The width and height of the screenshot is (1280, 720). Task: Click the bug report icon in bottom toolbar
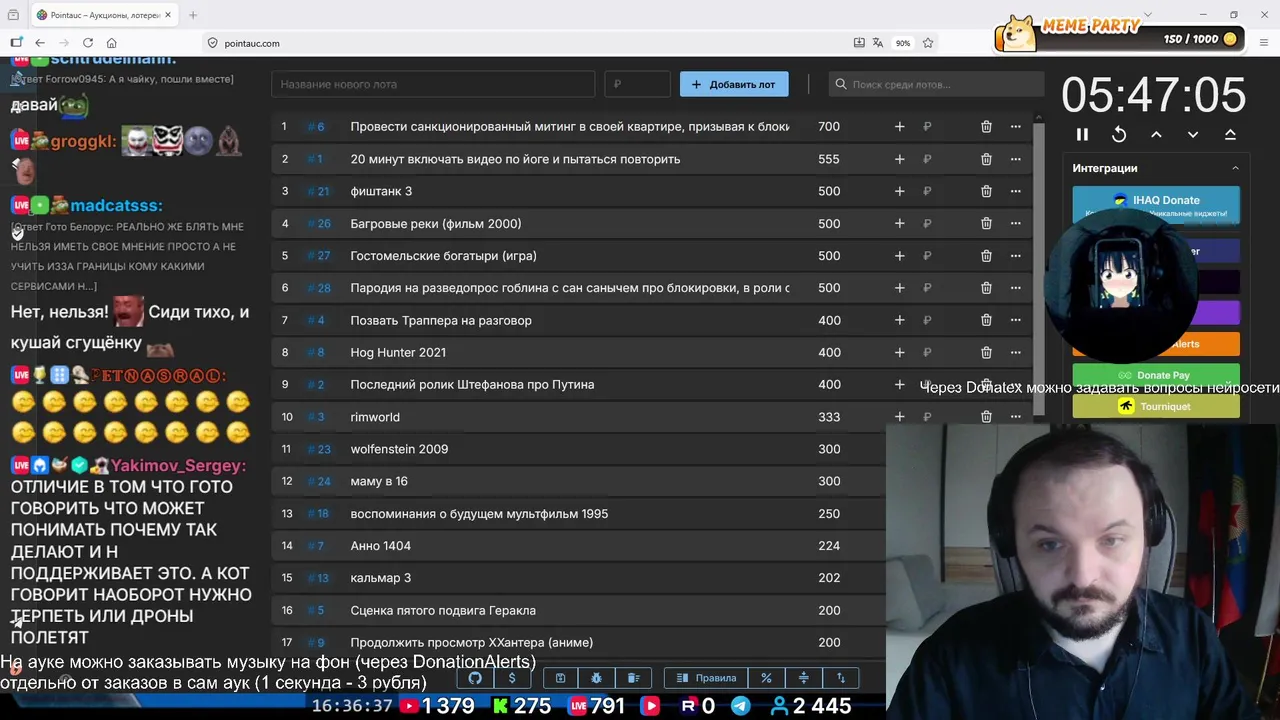click(x=597, y=678)
